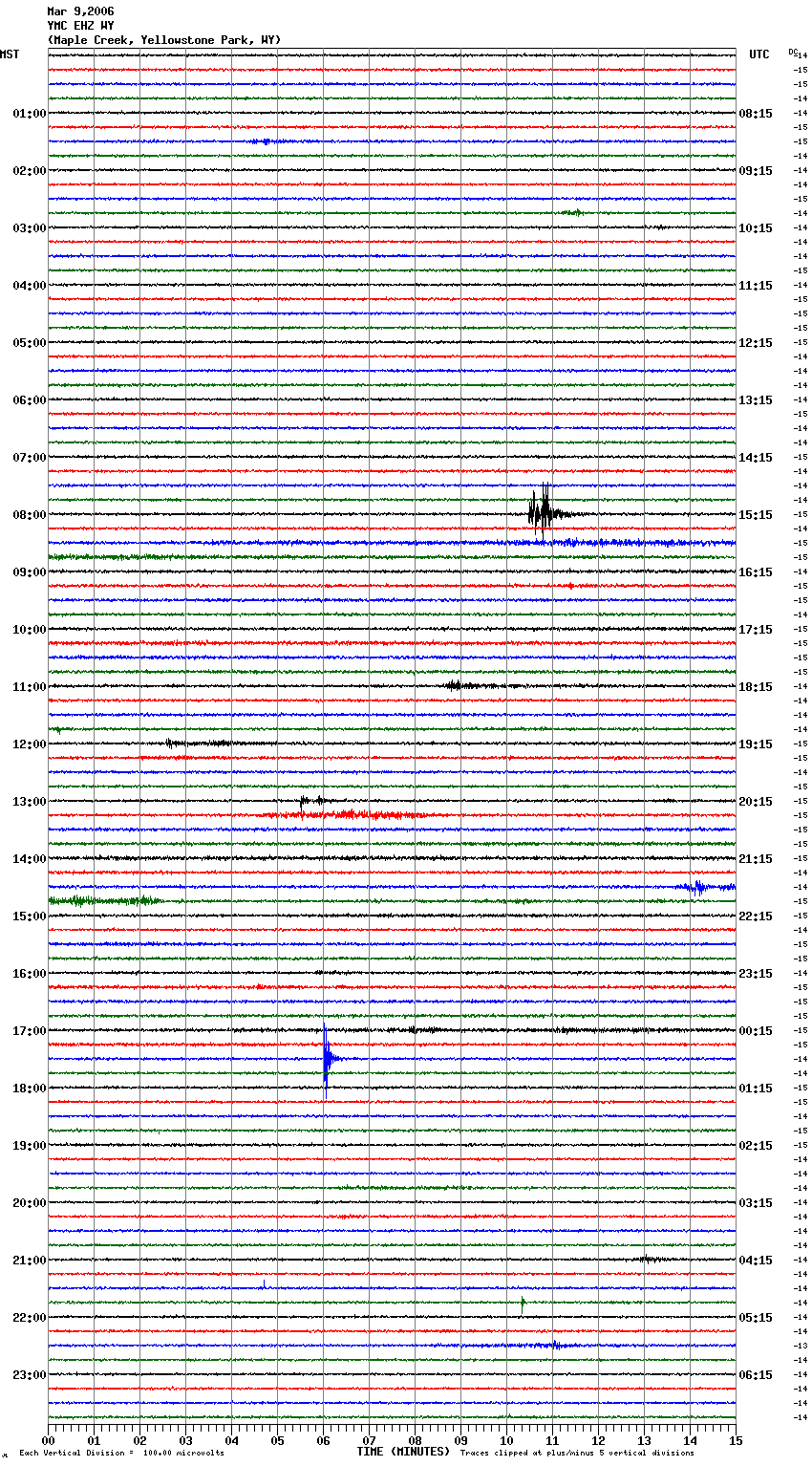Click minute tick label '00' on the time axis
This screenshot has height=1466, width=812.
pyautogui.click(x=49, y=1441)
